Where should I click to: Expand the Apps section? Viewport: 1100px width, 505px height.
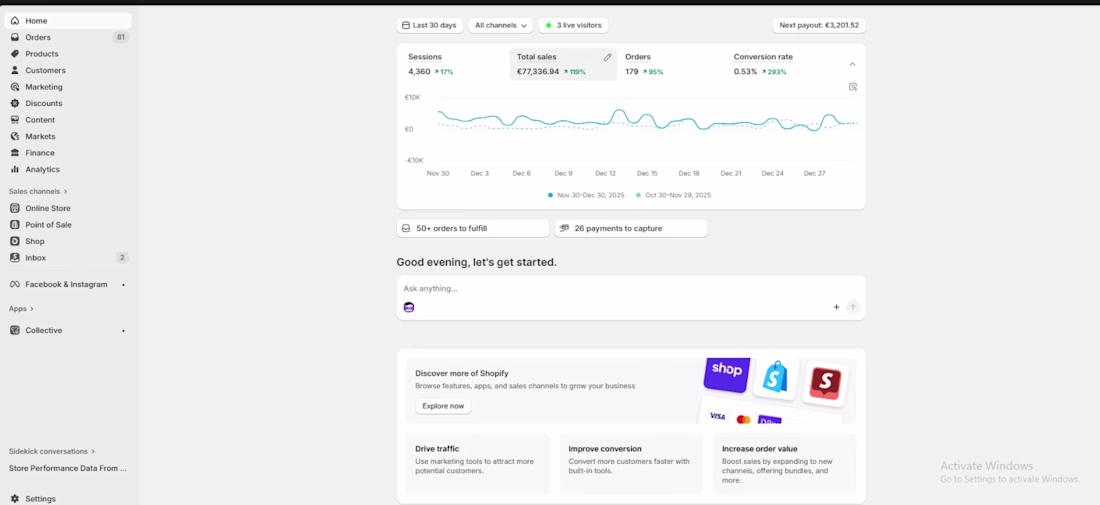coord(21,309)
